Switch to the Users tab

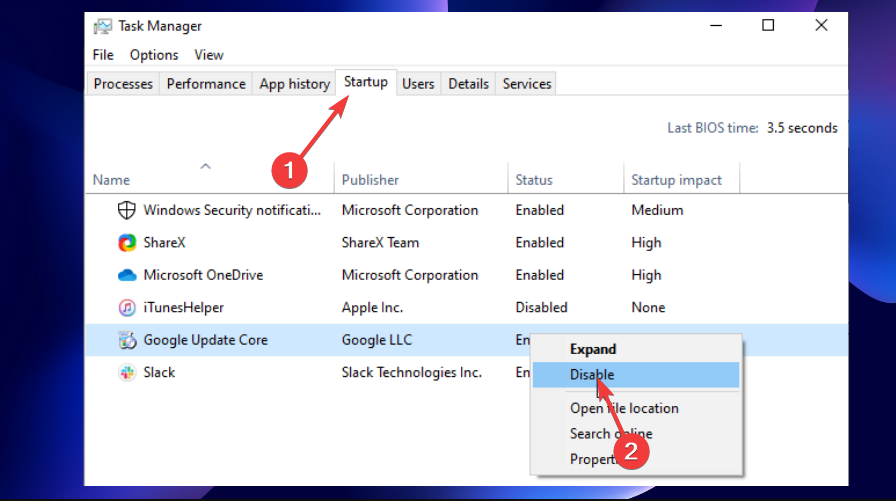tap(418, 84)
